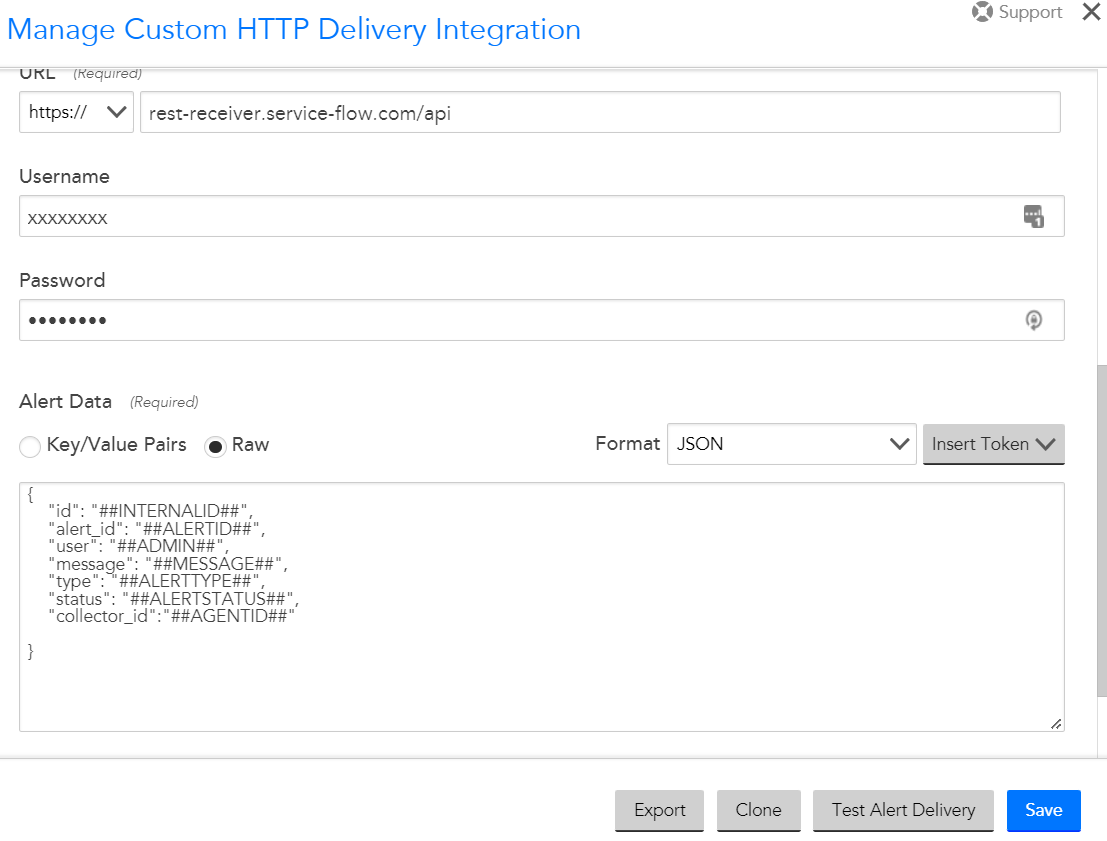Image resolution: width=1107 pixels, height=841 pixels.
Task: Click the Alert Data label
Action: (66, 401)
